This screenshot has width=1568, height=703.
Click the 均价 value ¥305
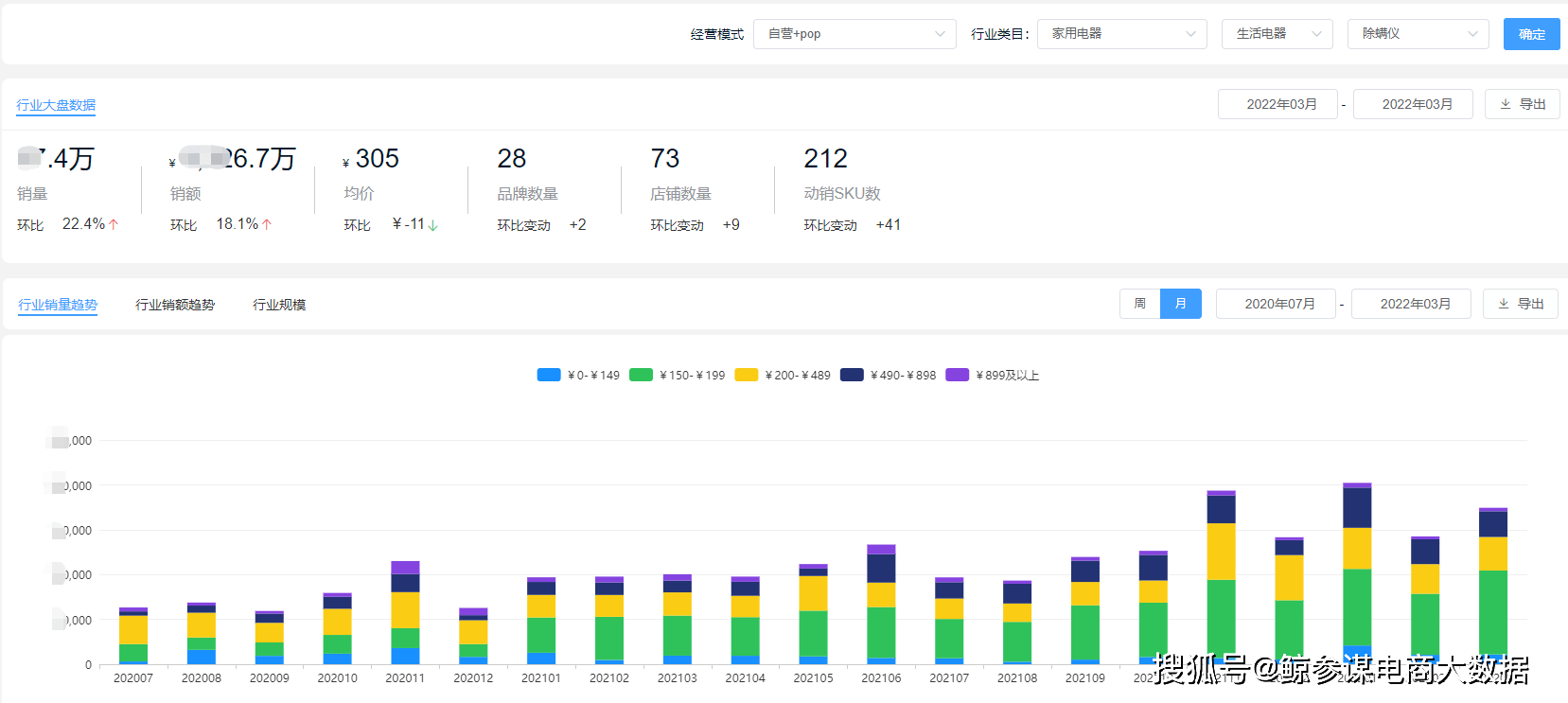click(371, 159)
